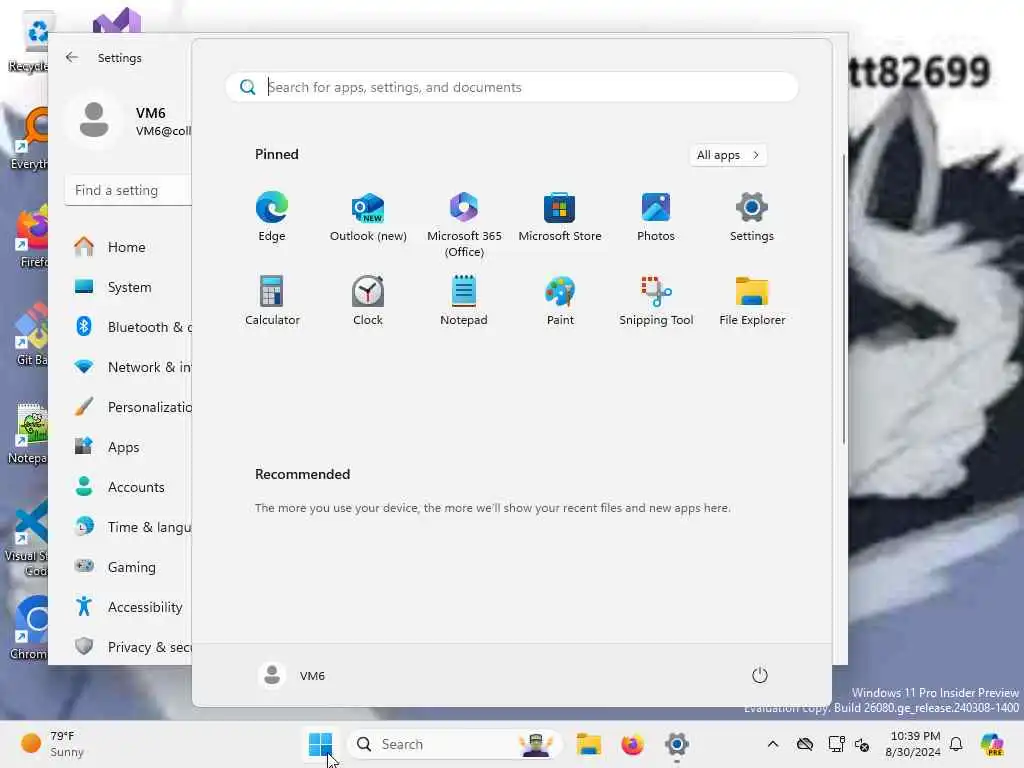
Task: Click the Find a setting search field
Action: point(128,190)
